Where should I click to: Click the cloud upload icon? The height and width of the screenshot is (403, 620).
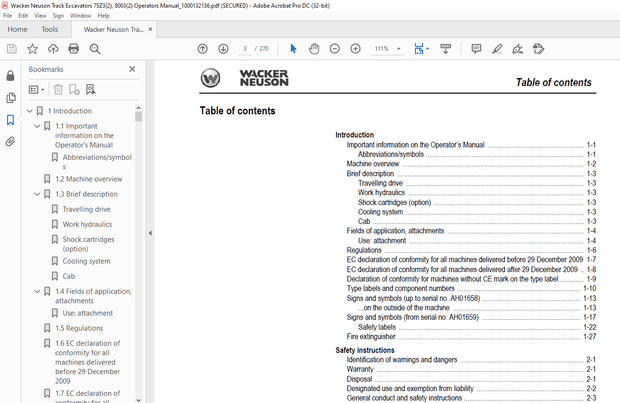(x=53, y=49)
